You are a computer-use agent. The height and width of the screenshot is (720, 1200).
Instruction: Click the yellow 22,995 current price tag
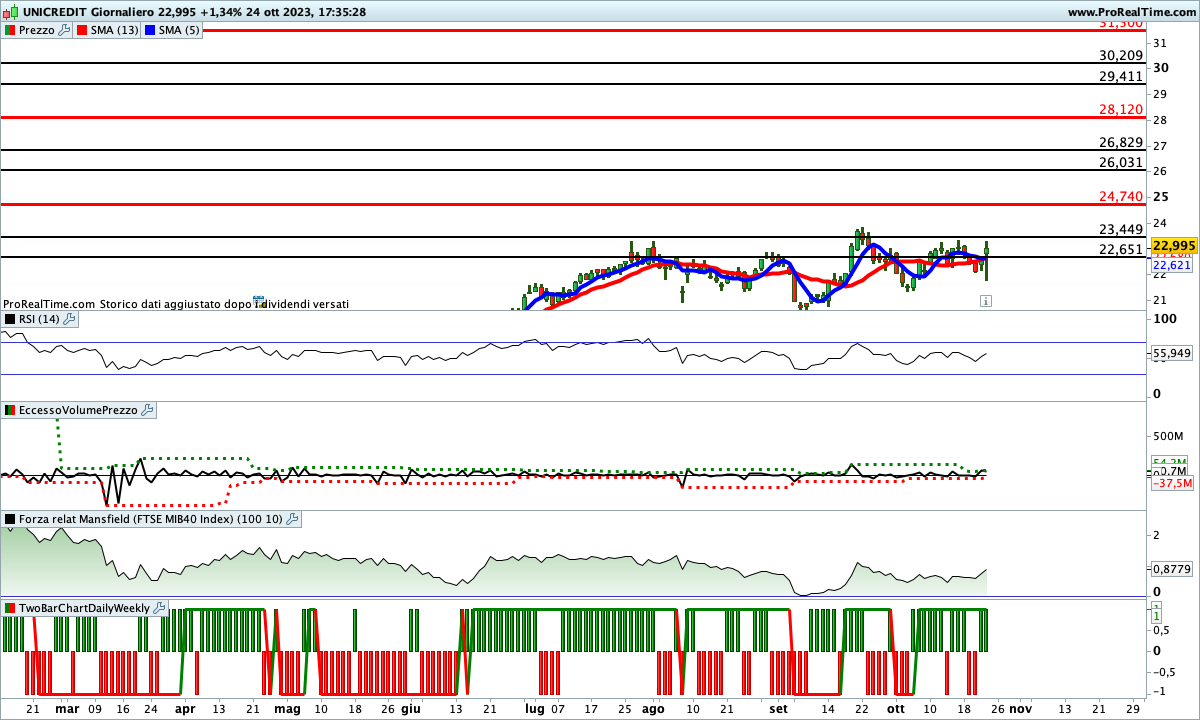1173,246
